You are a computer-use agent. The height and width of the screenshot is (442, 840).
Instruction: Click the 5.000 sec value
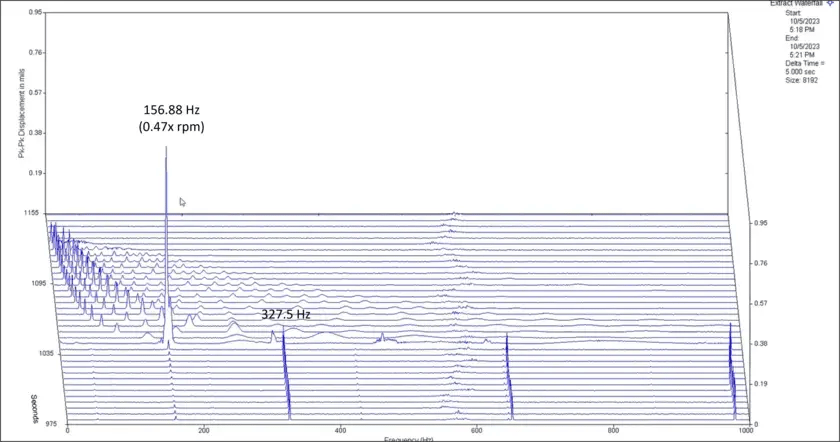point(800,72)
